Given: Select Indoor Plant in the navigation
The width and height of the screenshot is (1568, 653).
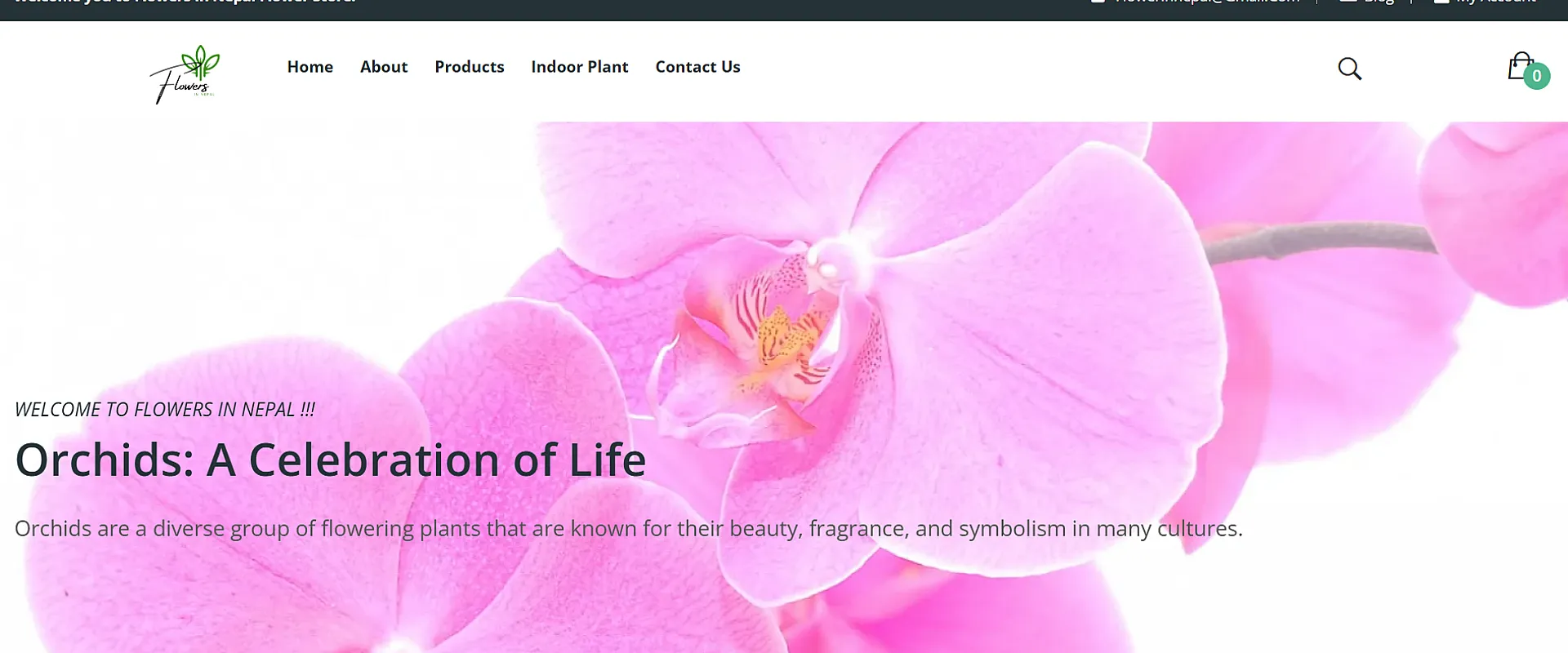Looking at the screenshot, I should coord(580,67).
